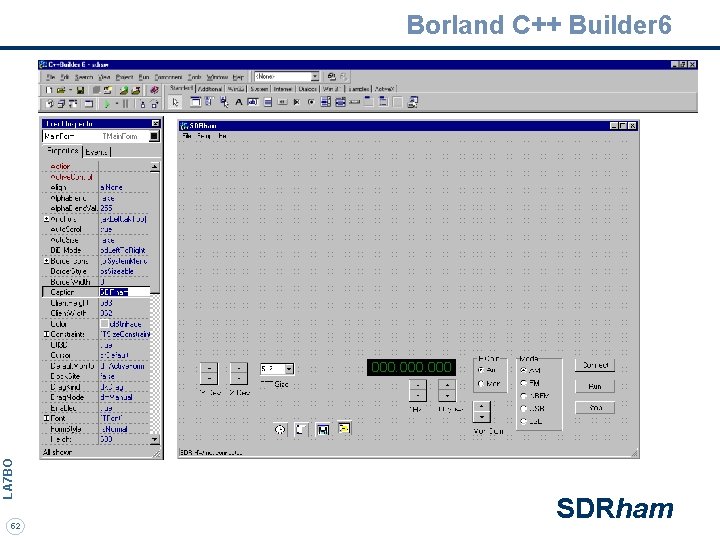Viewport: 720px width, 540px height.
Task: Select the ComboBox component in palette
Action: (340, 102)
